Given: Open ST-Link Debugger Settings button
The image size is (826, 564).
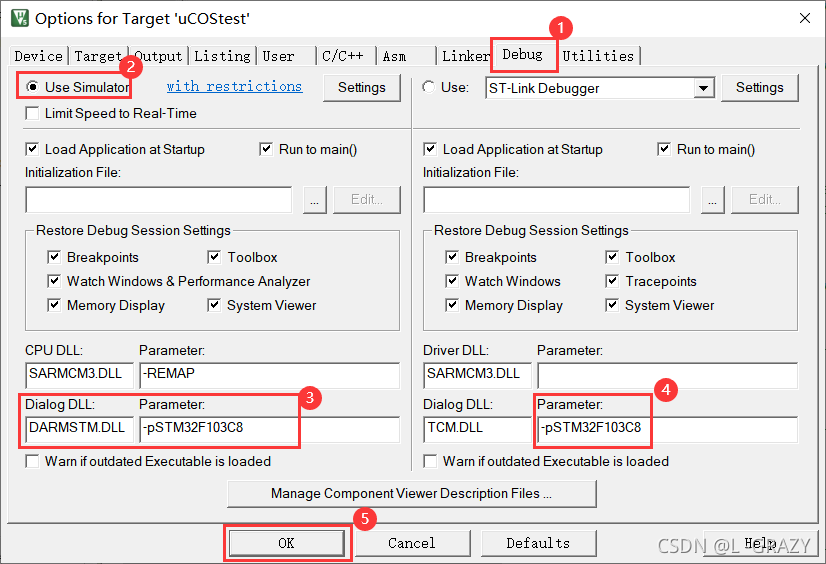Looking at the screenshot, I should pyautogui.click(x=760, y=87).
